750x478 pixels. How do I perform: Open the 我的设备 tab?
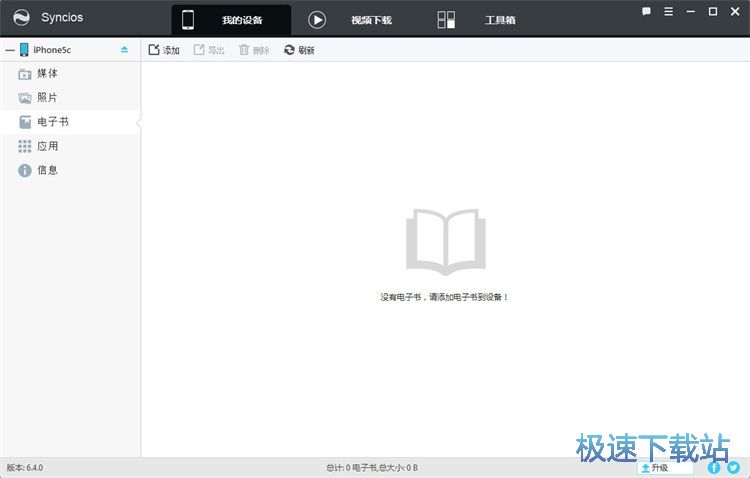click(231, 20)
